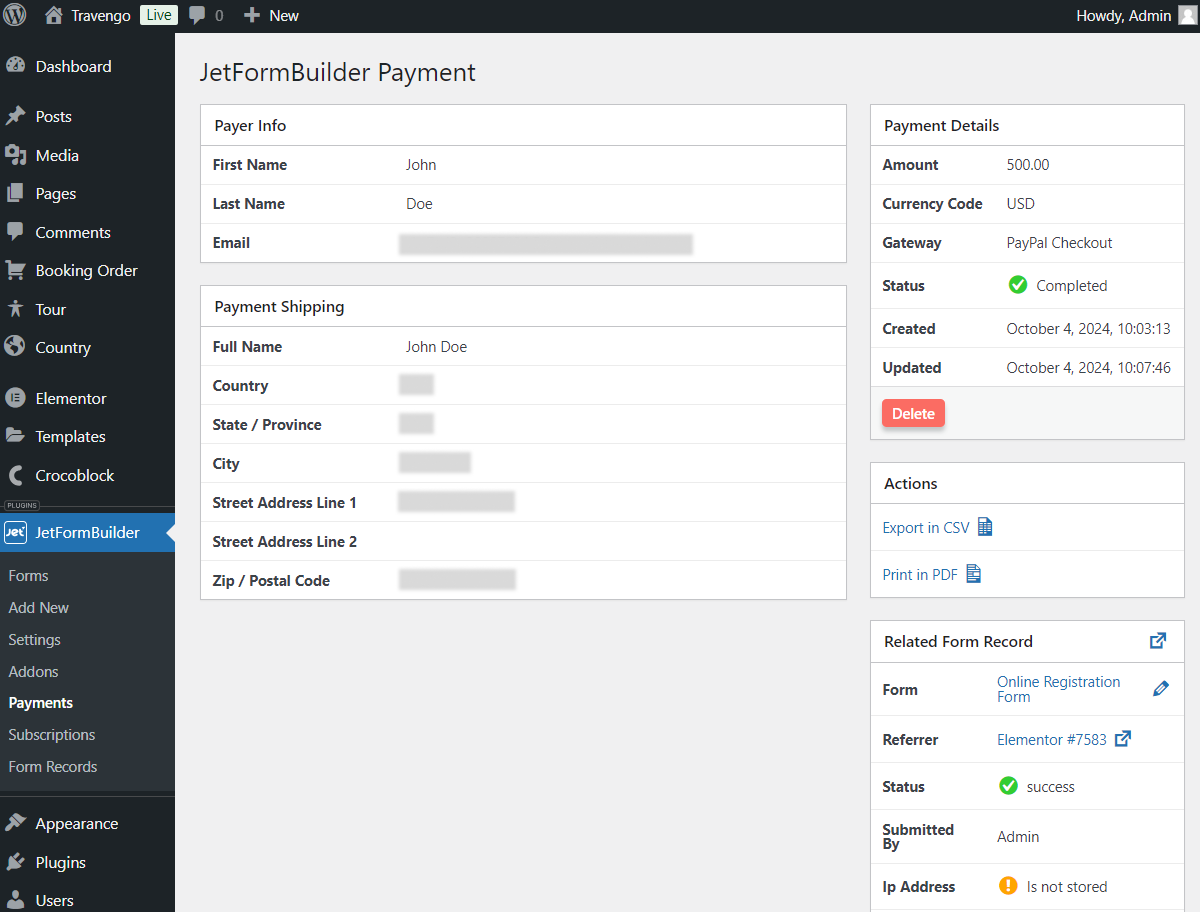Click the pencil icon next to Online Registration Form
Image resolution: width=1200 pixels, height=912 pixels.
pos(1160,688)
